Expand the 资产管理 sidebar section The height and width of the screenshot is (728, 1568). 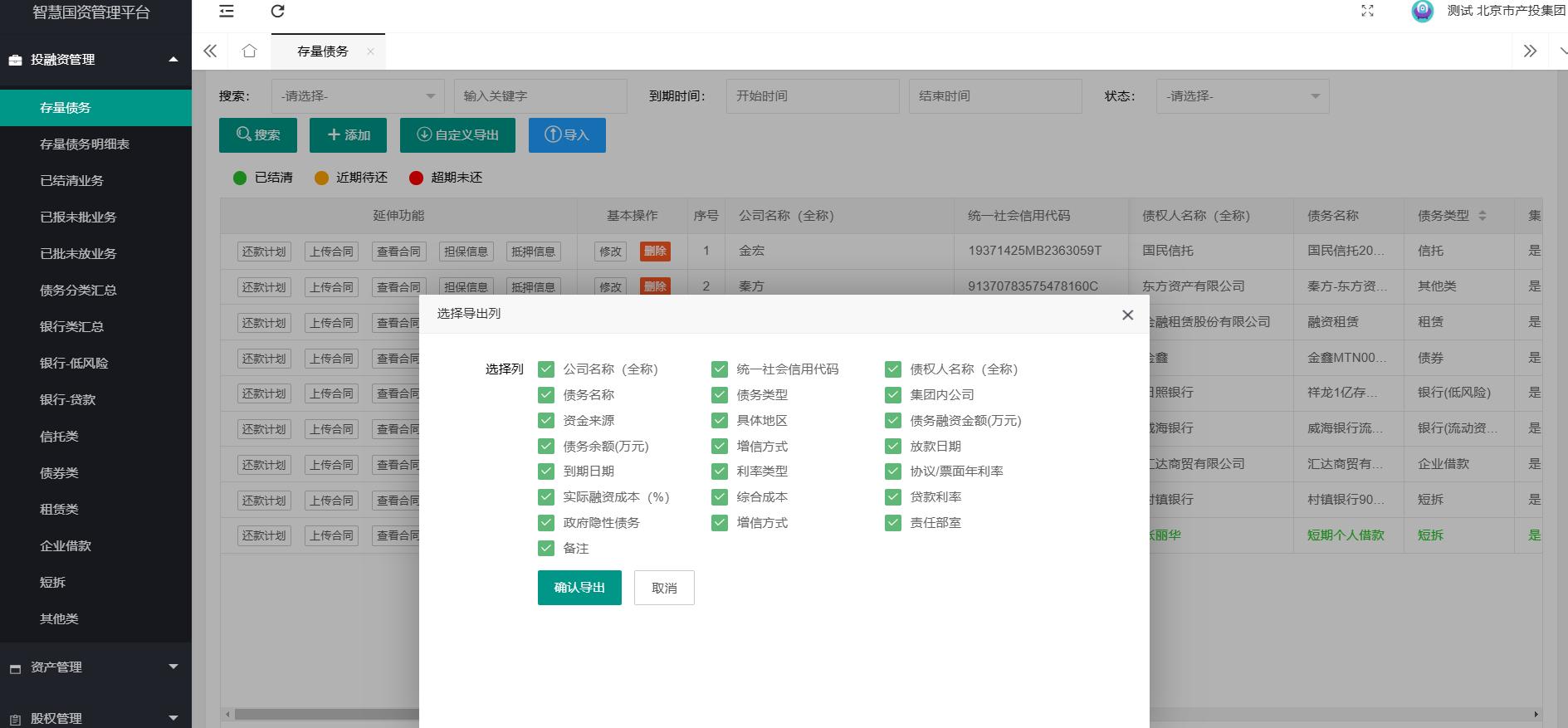tap(95, 667)
